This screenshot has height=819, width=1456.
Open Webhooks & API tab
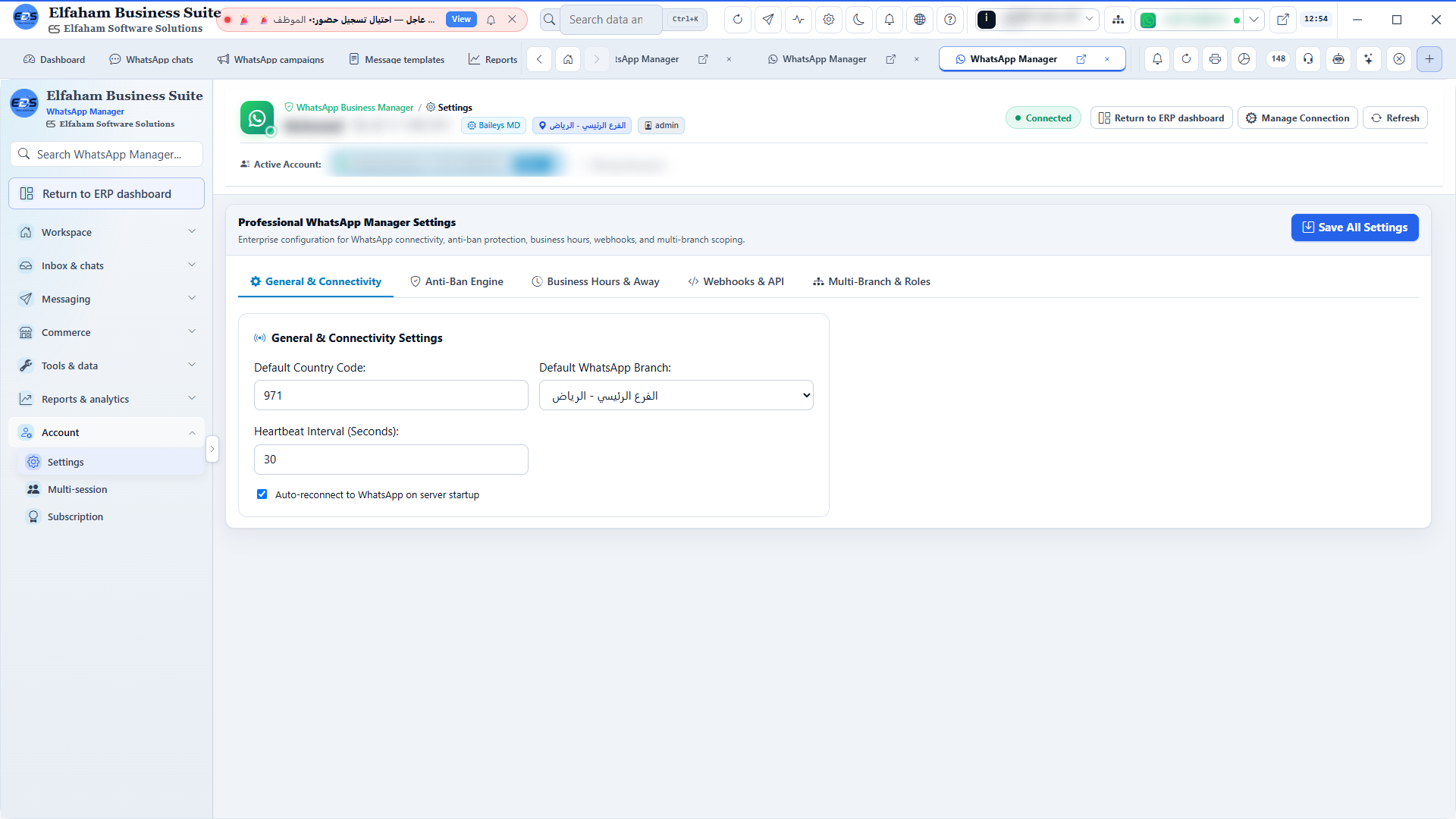coord(736,281)
